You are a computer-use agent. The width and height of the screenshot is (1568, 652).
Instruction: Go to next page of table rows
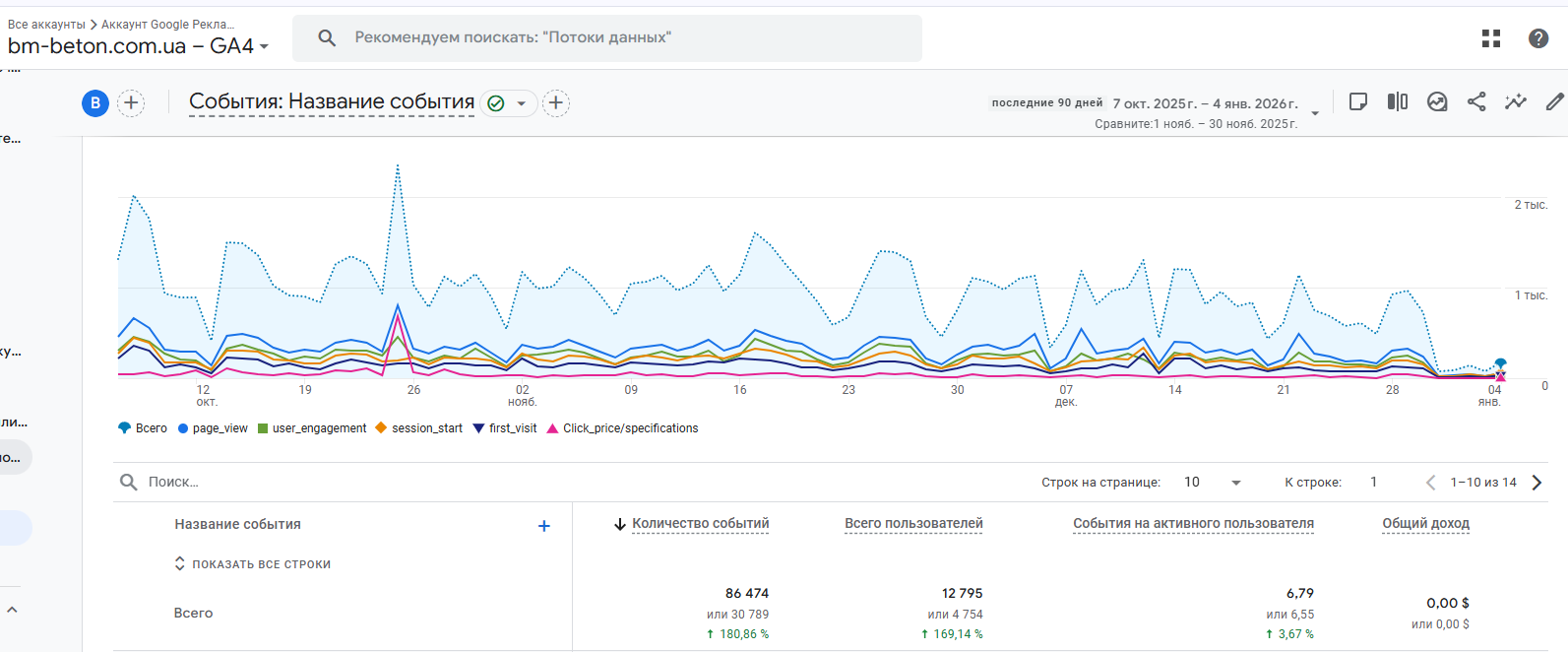1537,483
